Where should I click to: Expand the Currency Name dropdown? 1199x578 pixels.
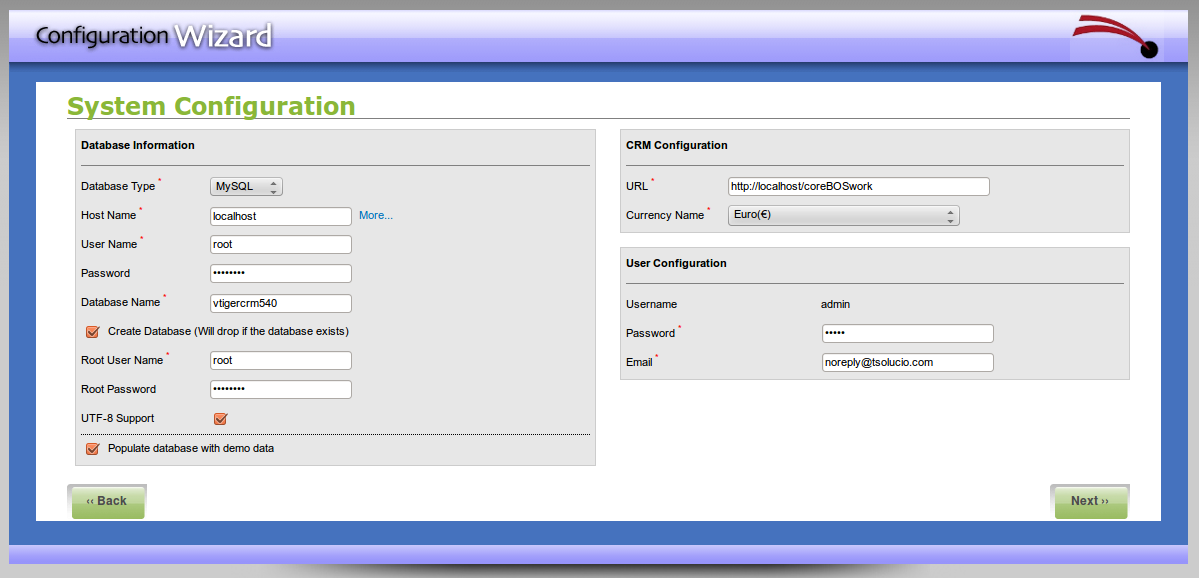(843, 216)
